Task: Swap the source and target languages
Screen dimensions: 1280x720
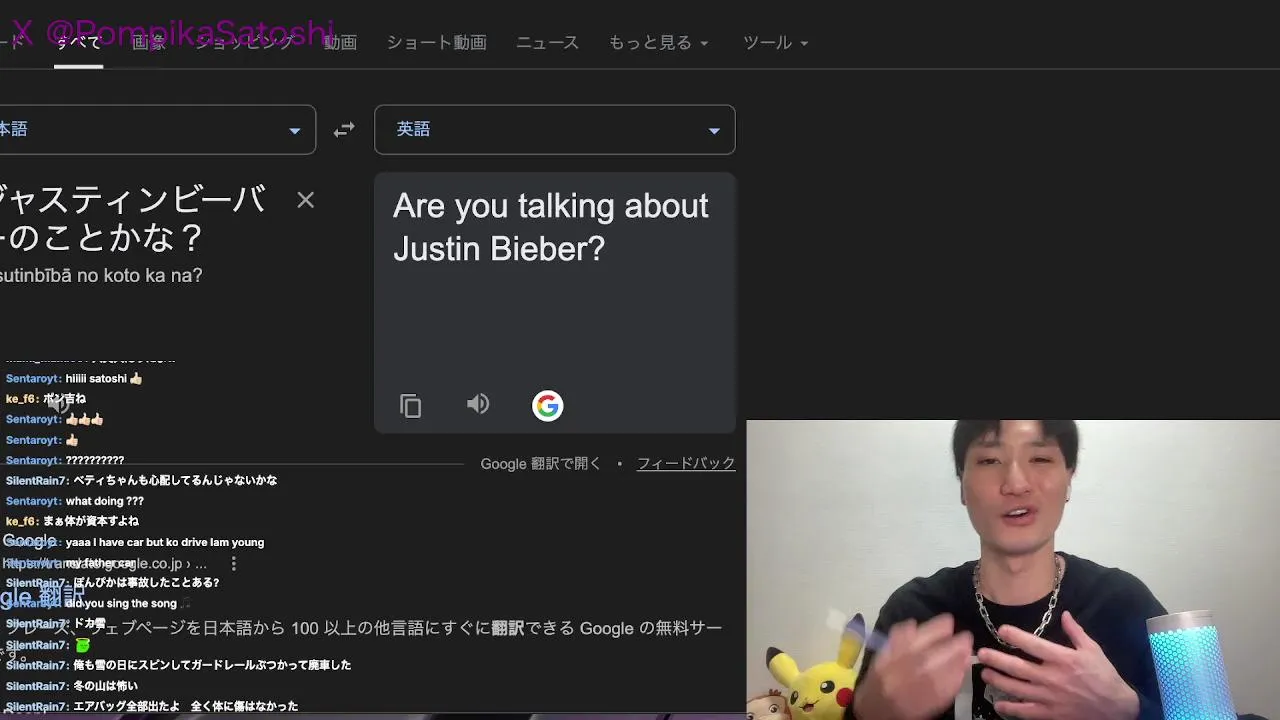Action: pyautogui.click(x=344, y=130)
